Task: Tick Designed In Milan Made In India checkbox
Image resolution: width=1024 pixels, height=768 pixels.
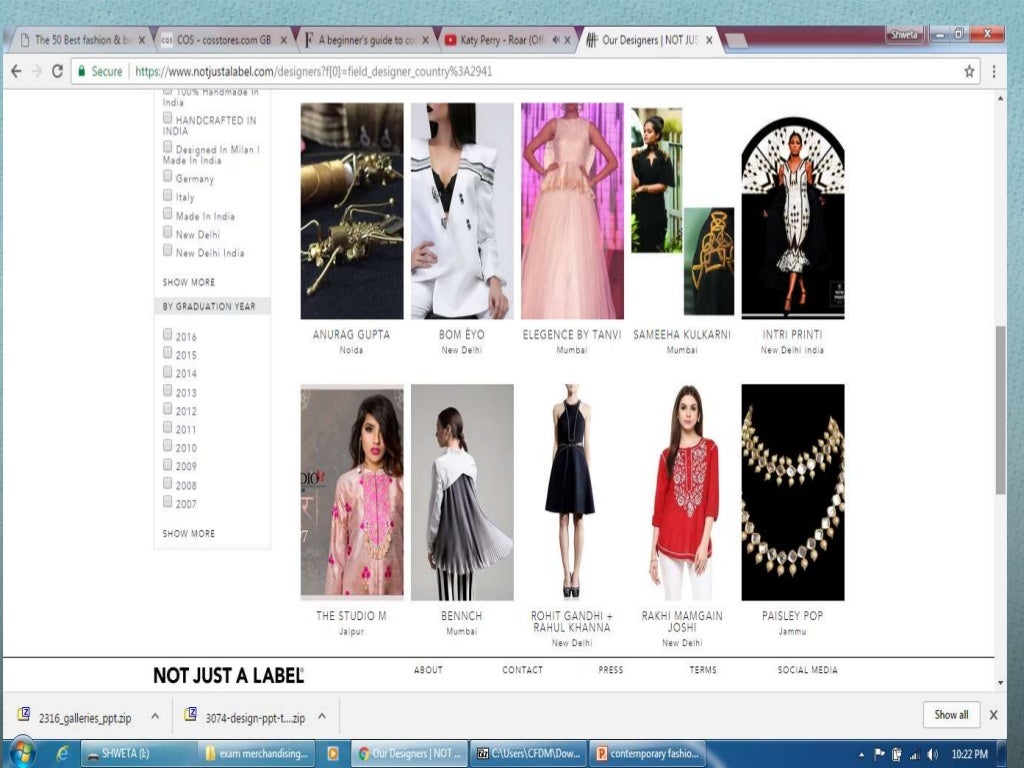Action: pos(168,147)
